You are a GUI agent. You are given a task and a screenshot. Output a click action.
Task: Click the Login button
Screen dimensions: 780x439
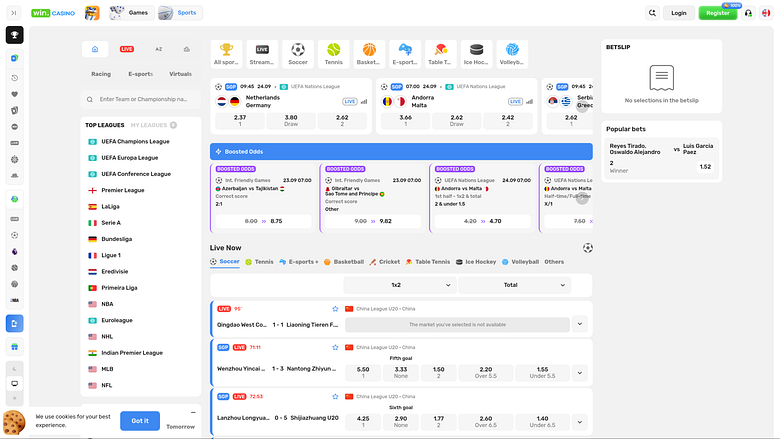[679, 13]
